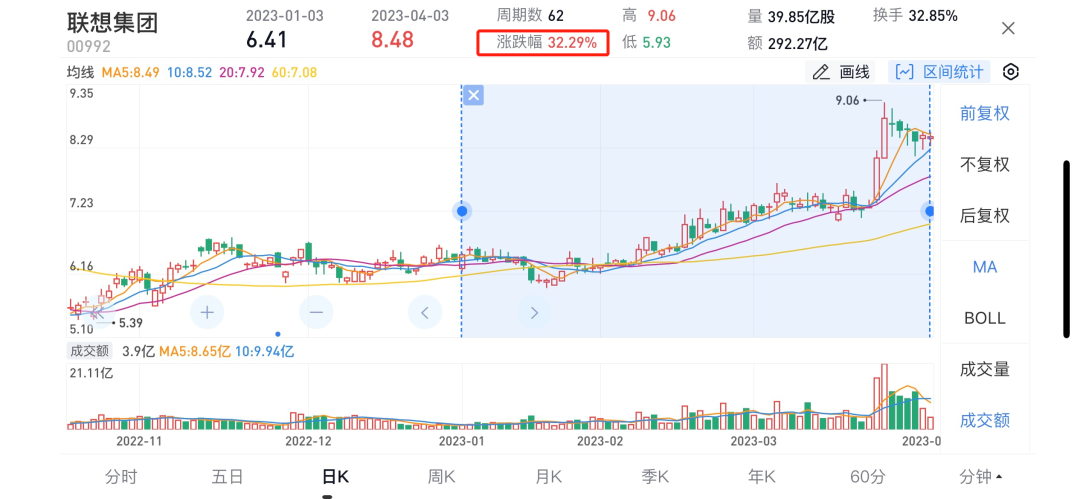
Task: Click the 2022-11 date axis label
Action: coord(138,440)
